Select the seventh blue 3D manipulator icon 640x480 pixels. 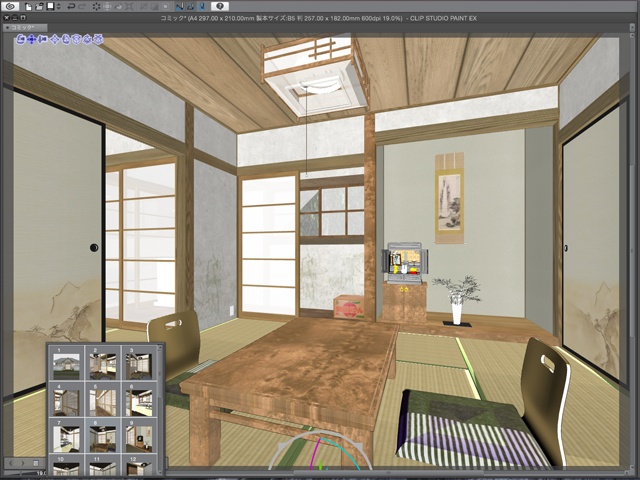[87, 40]
